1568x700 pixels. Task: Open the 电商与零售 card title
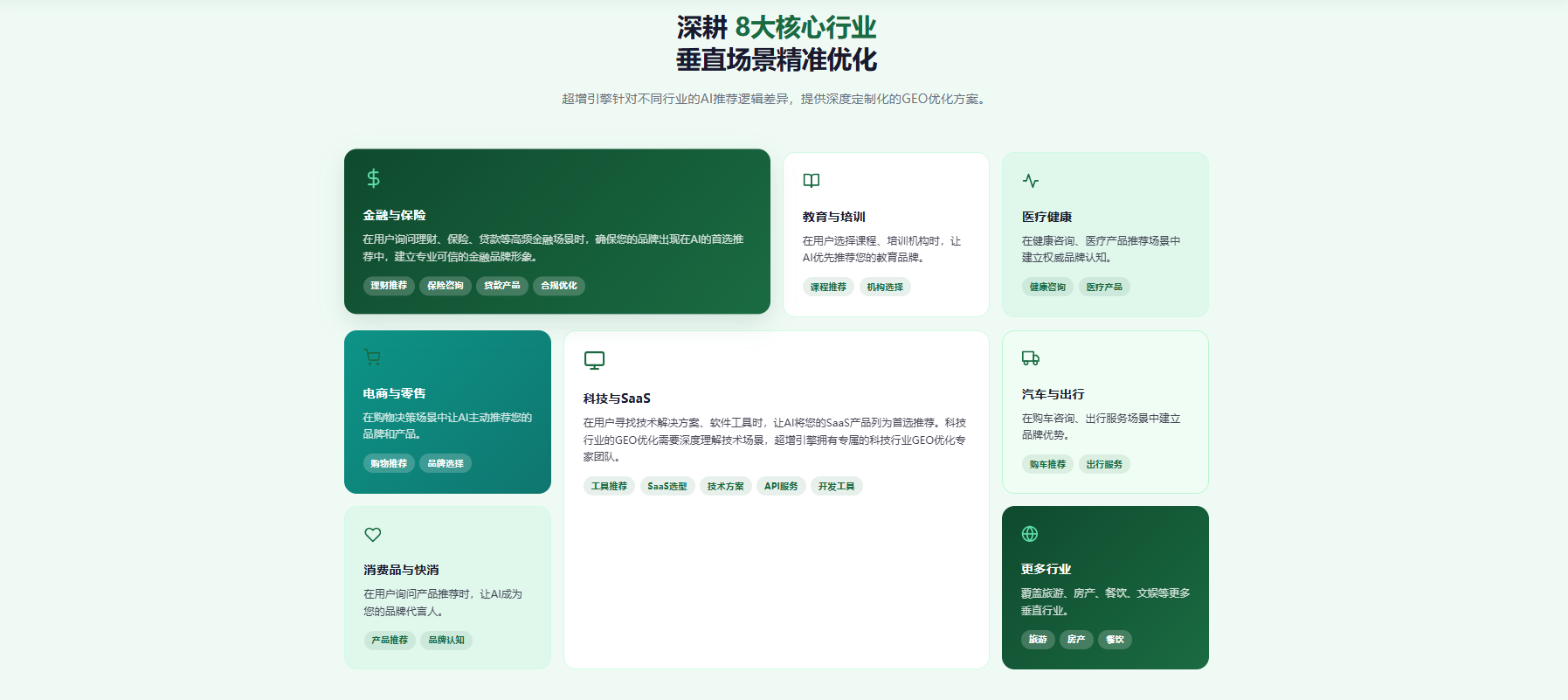(395, 393)
